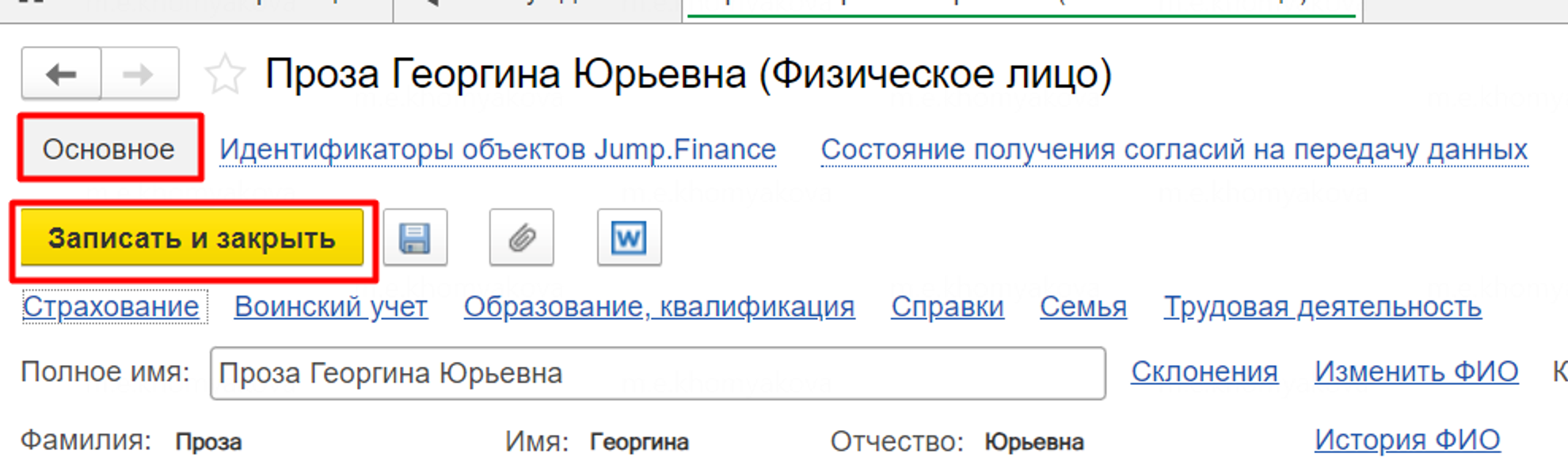The width and height of the screenshot is (1568, 457).
Task: Open the Склонения link
Action: click(x=1204, y=371)
